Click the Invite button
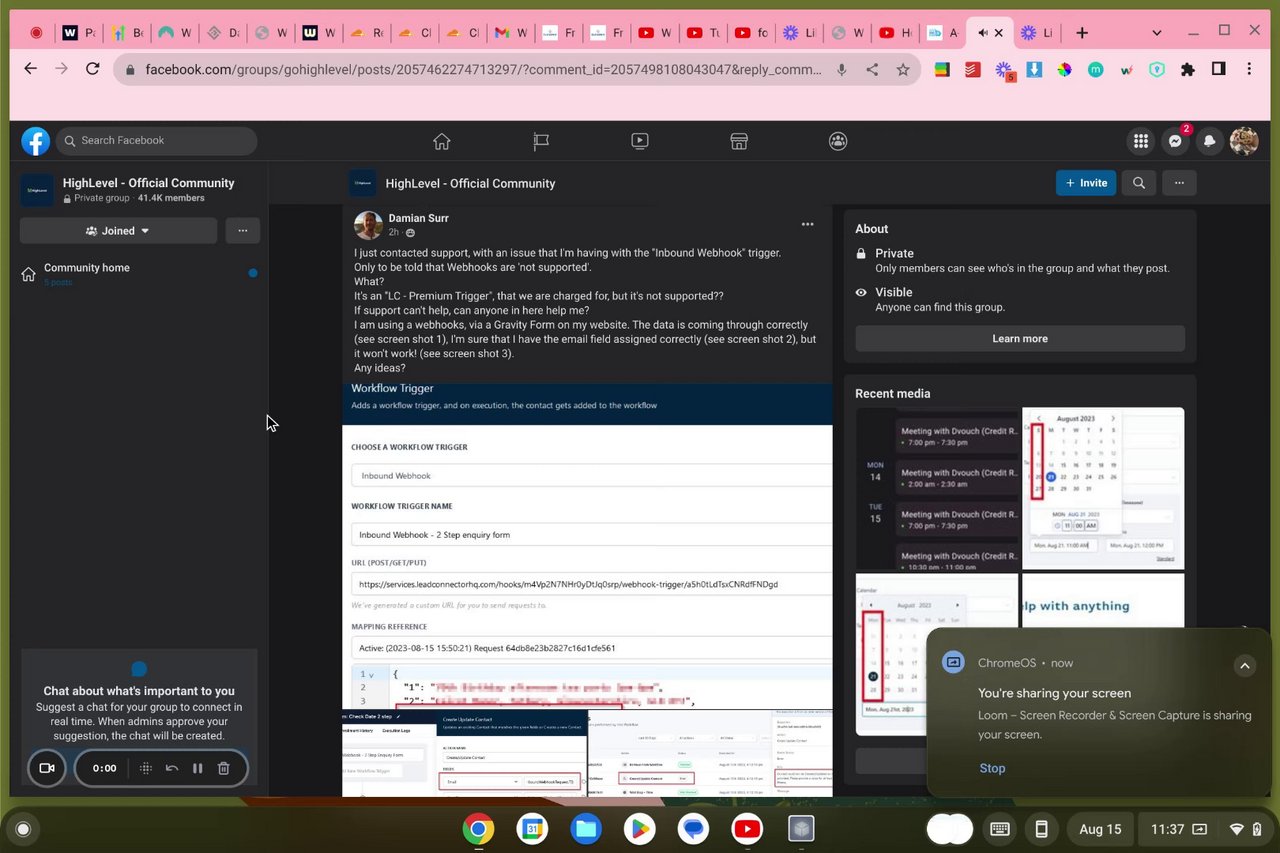The image size is (1280, 853). tap(1086, 183)
